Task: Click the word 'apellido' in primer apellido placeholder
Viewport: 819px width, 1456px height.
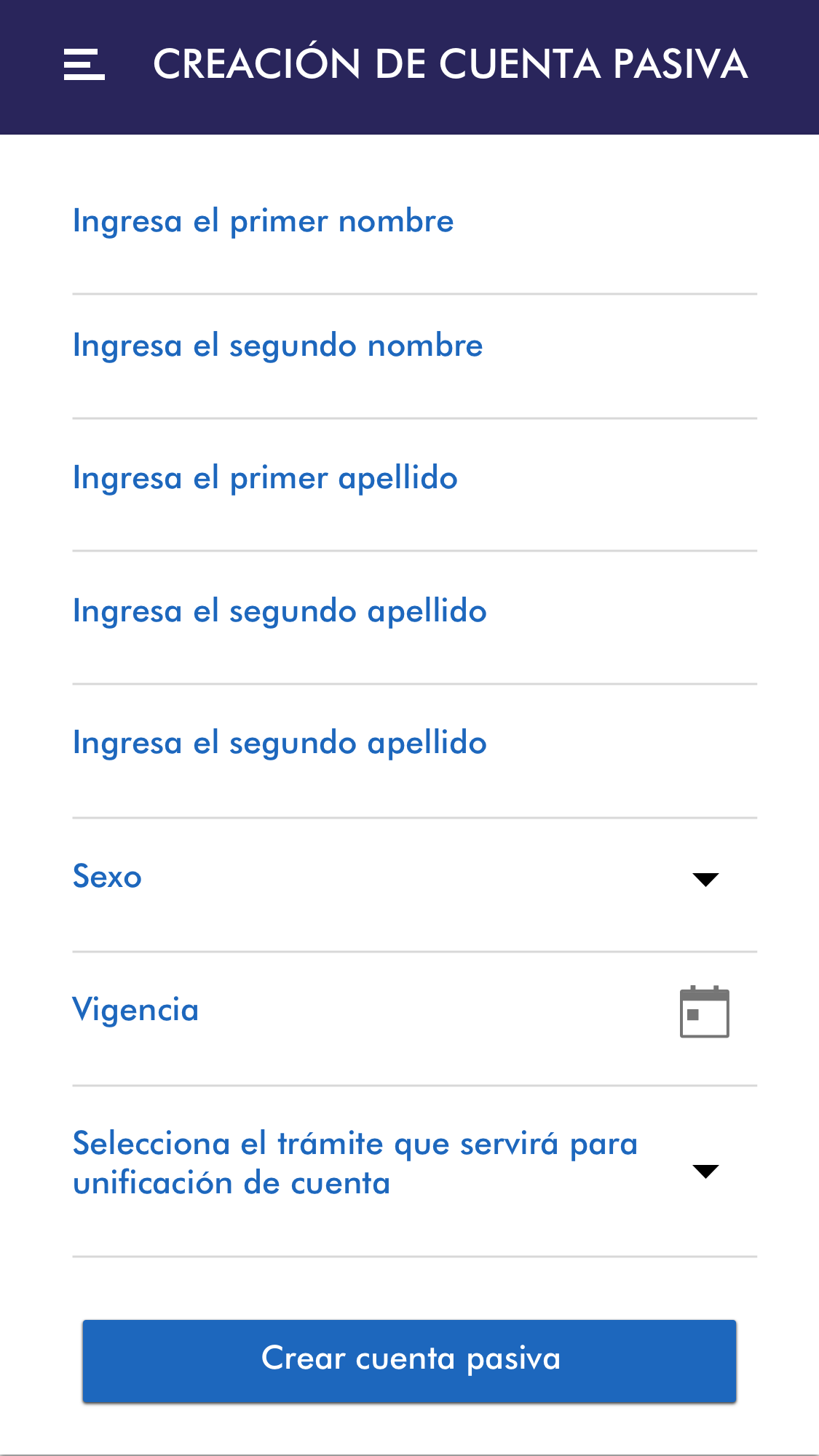Action: tap(397, 479)
